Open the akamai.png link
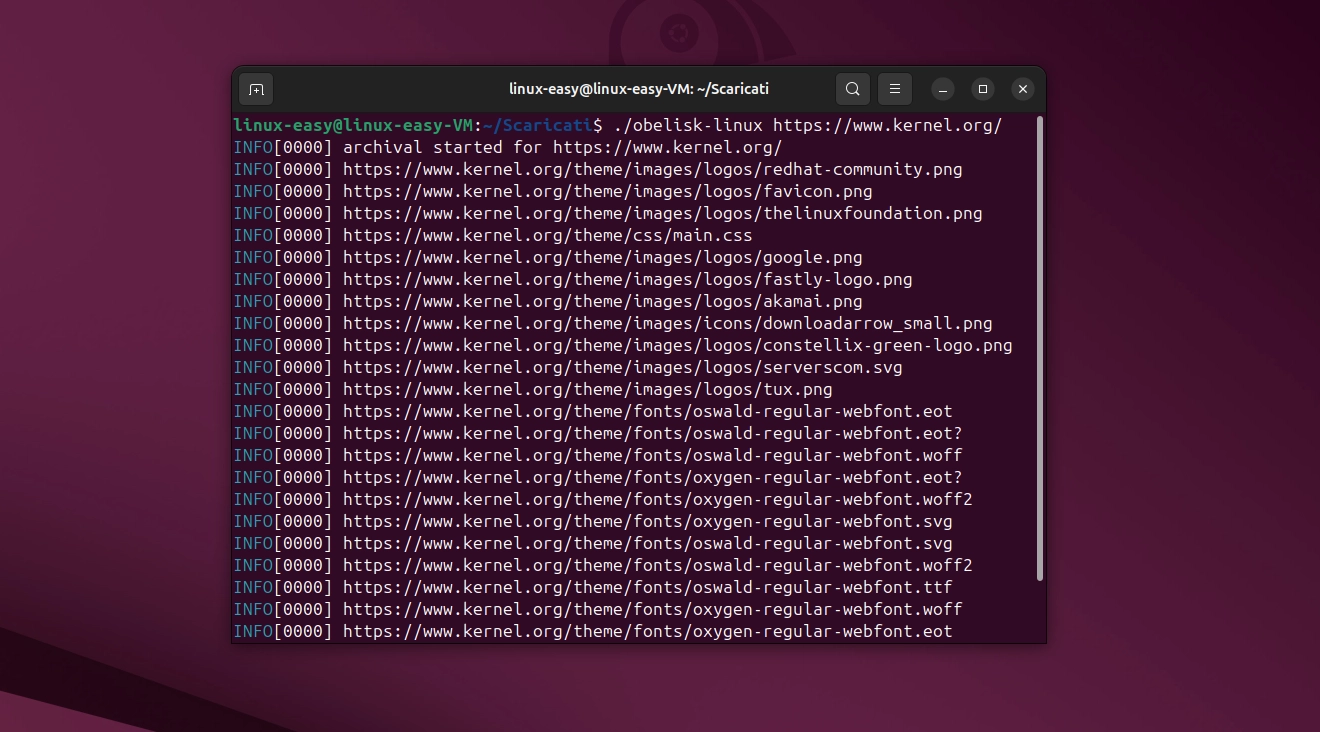Screen dimensions: 1320x732 [602, 301]
